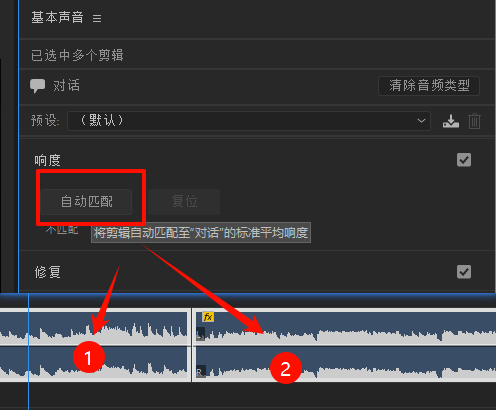496x410 pixels.
Task: Click the L channel marker on the second clip
Action: point(200,334)
